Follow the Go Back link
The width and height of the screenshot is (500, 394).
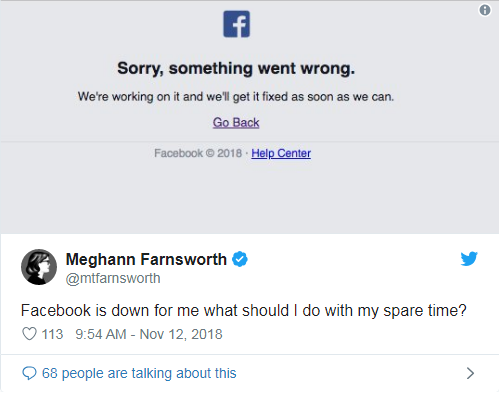pyautogui.click(x=236, y=122)
